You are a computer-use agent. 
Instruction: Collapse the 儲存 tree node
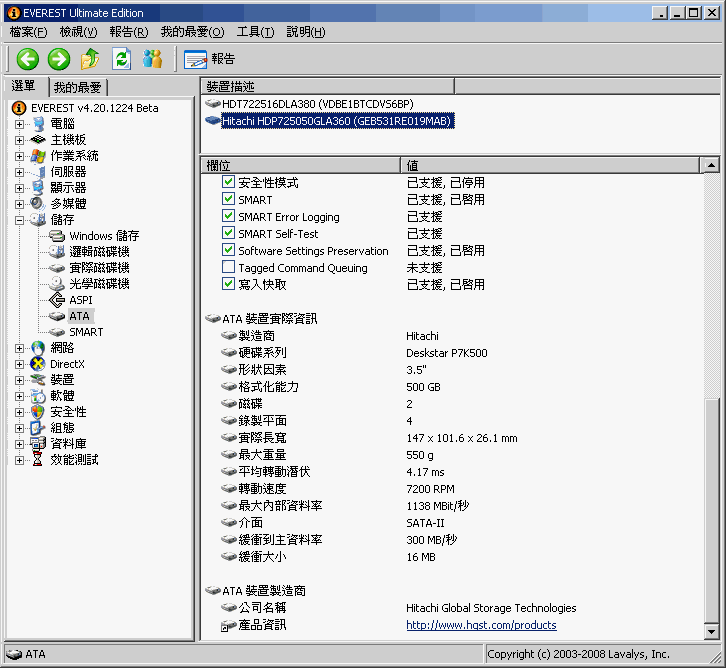19,220
